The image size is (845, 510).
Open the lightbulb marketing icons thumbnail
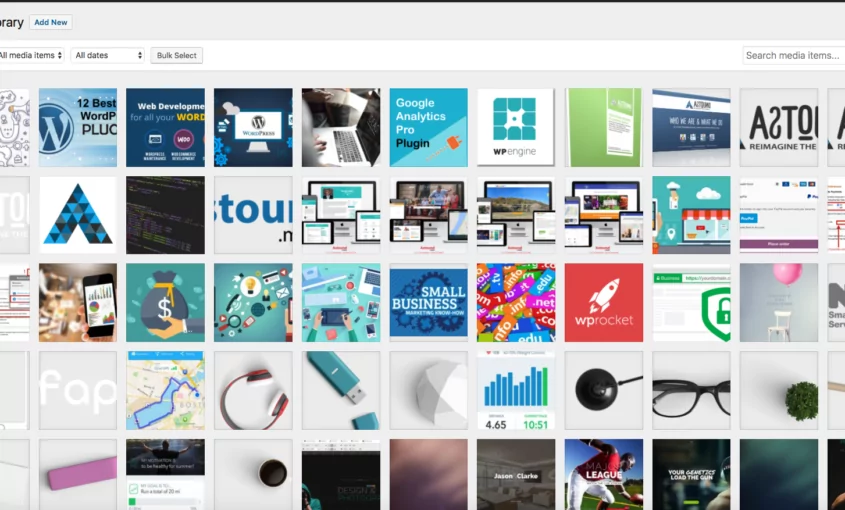[253, 302]
